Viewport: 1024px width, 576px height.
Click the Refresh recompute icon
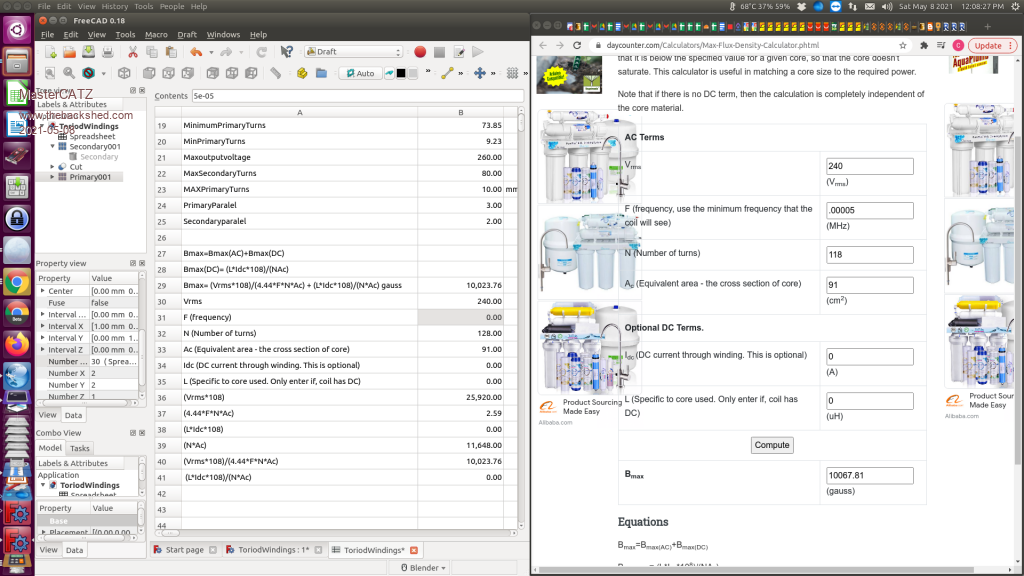coord(261,52)
